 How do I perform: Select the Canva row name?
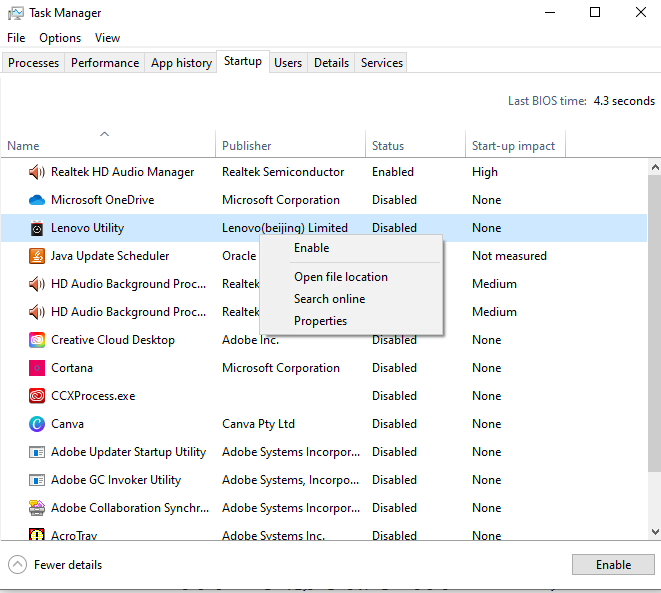(67, 424)
